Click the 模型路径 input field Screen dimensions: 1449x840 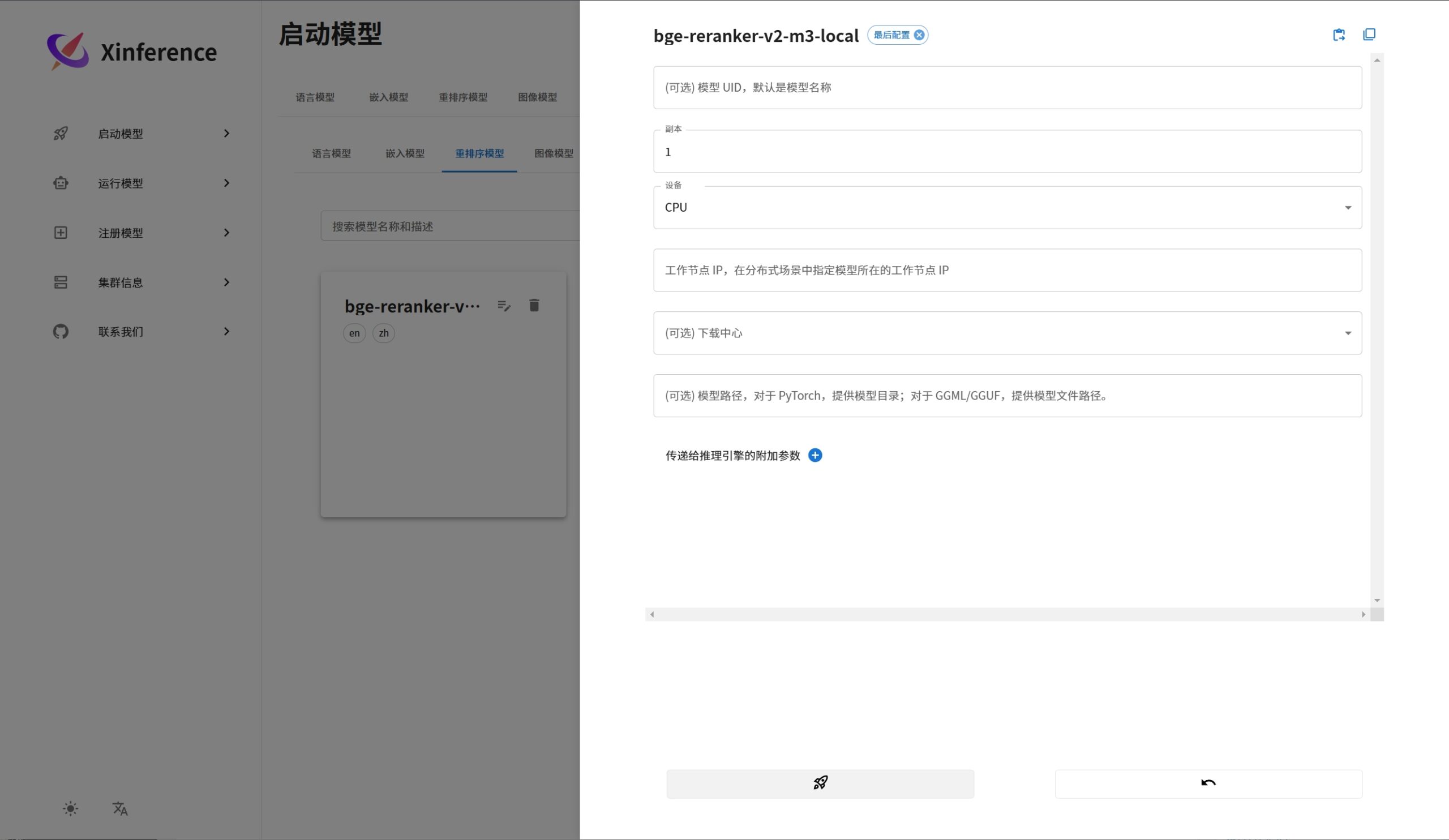[1008, 396]
